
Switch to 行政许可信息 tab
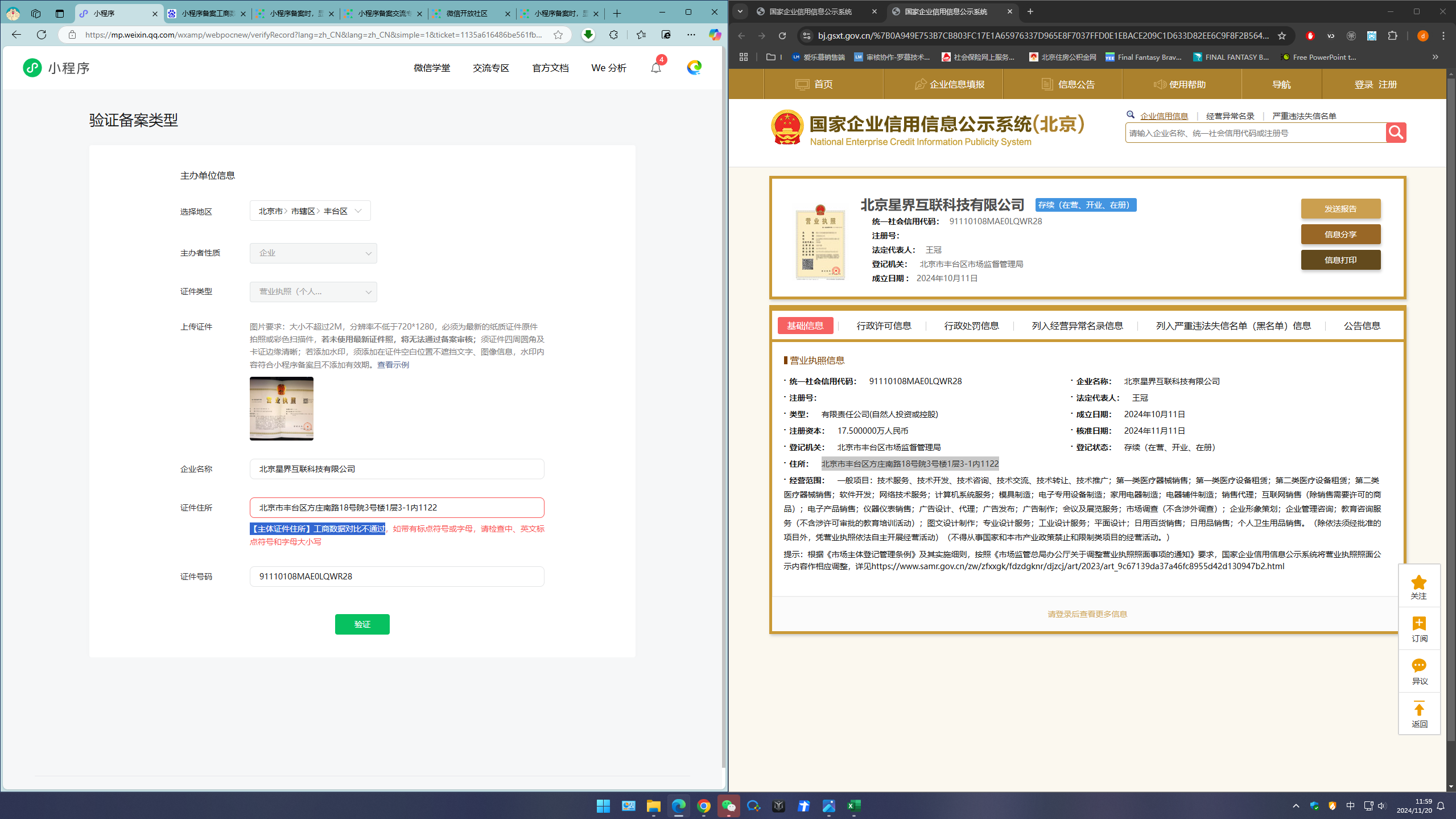click(884, 326)
